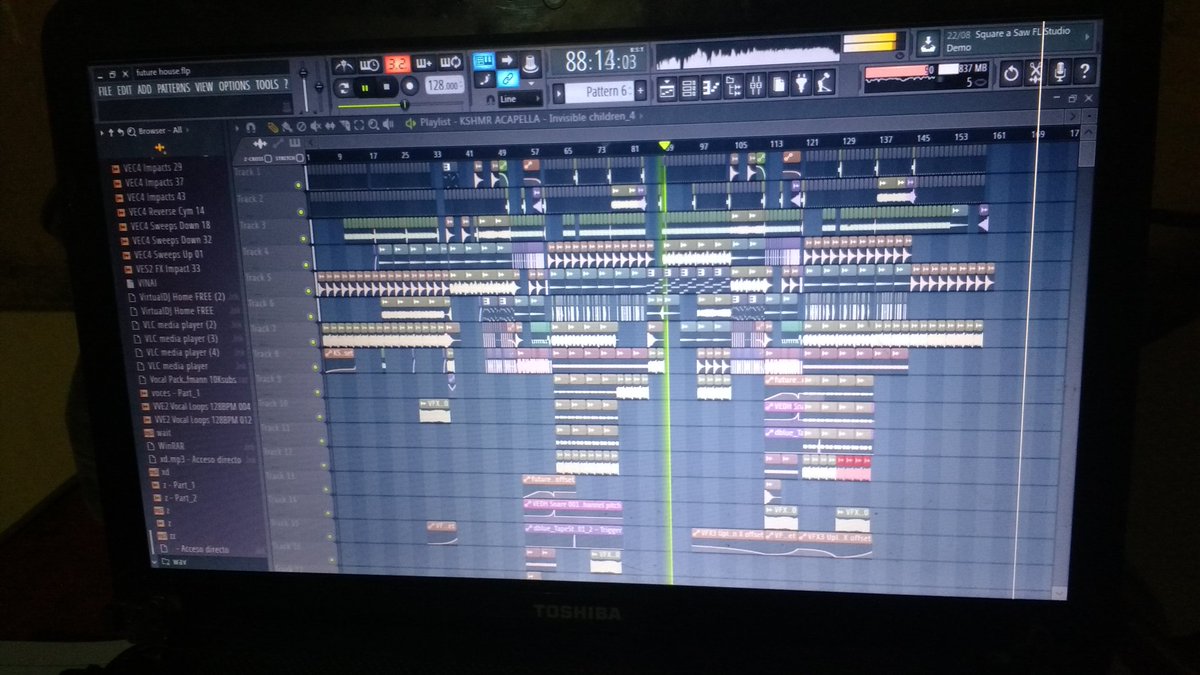1200x675 pixels.
Task: Click the news download icon
Action: tap(927, 44)
